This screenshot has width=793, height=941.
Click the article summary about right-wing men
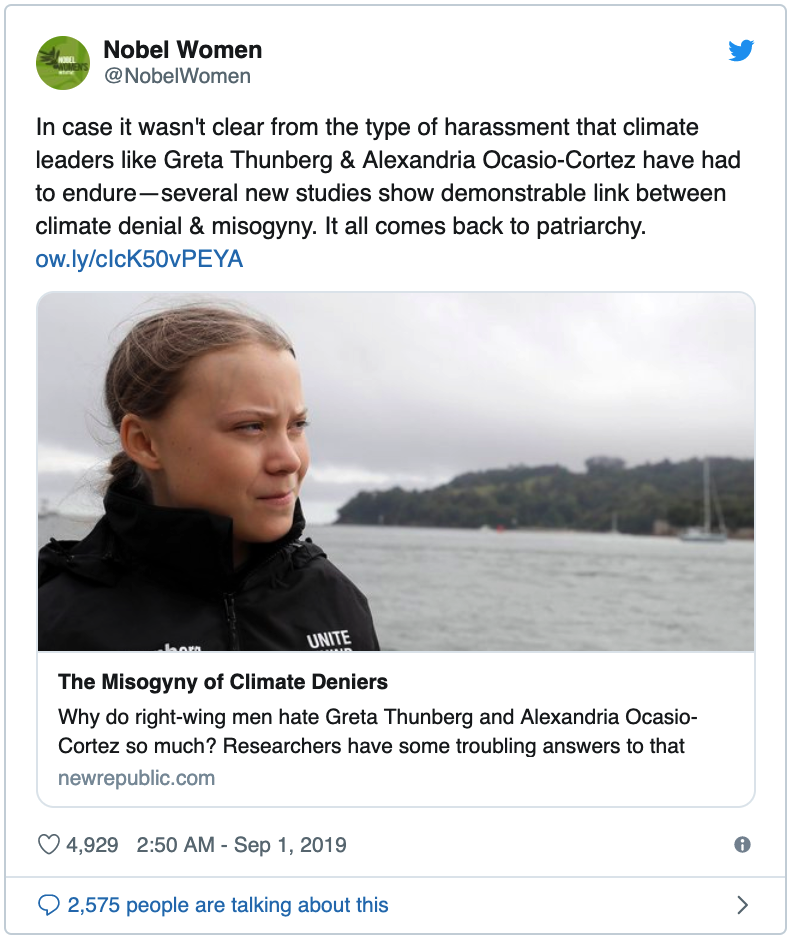378,732
